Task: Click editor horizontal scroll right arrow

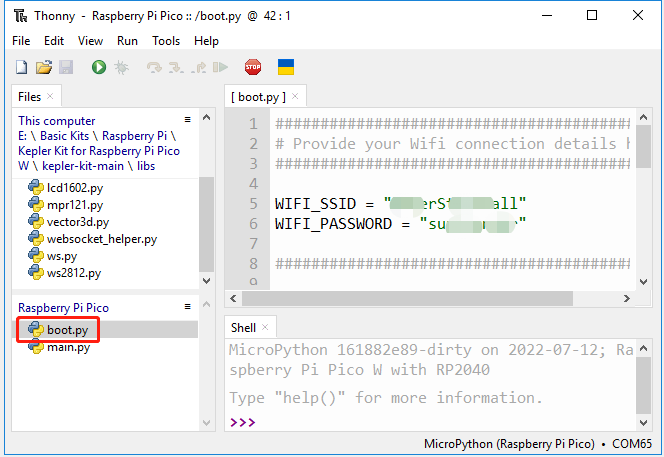Action: click(627, 298)
